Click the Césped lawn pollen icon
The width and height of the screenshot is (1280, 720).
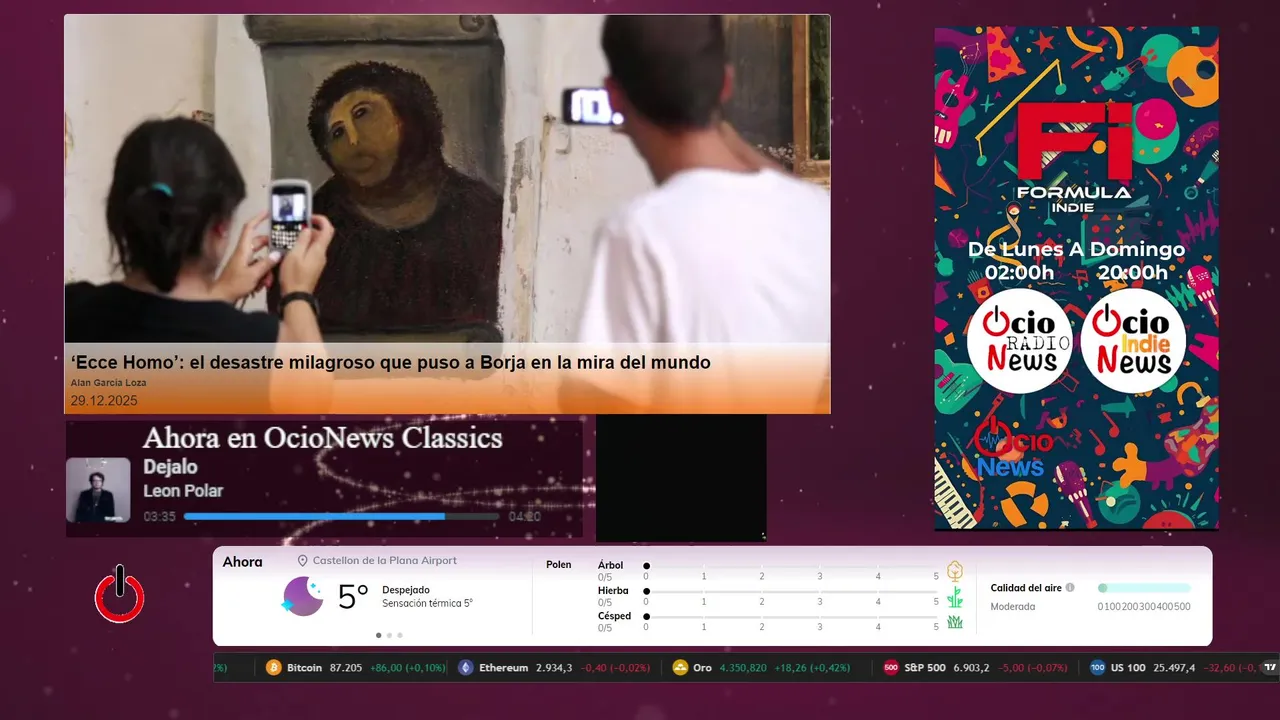click(x=955, y=622)
